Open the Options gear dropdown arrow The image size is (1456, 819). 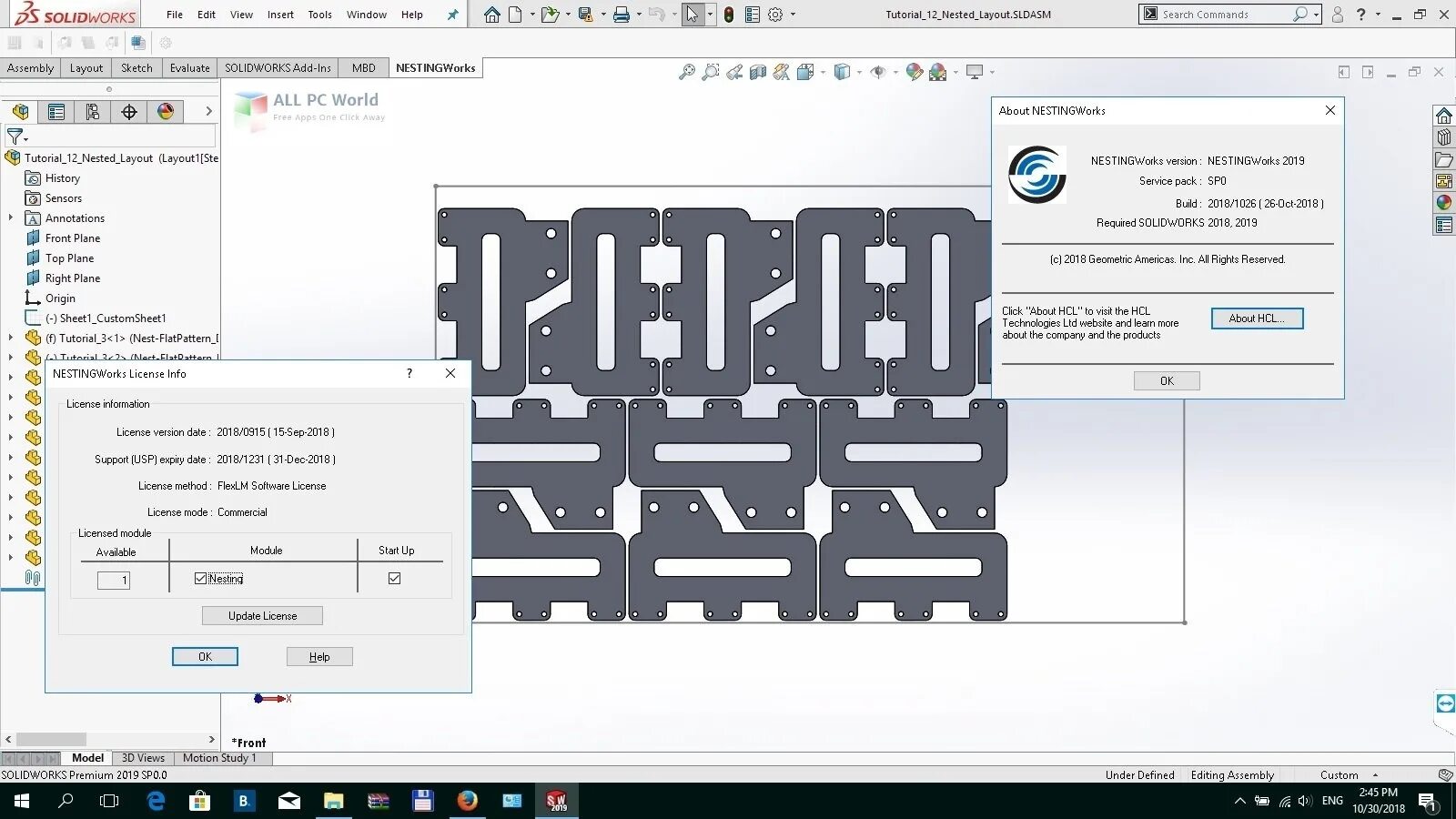[793, 15]
